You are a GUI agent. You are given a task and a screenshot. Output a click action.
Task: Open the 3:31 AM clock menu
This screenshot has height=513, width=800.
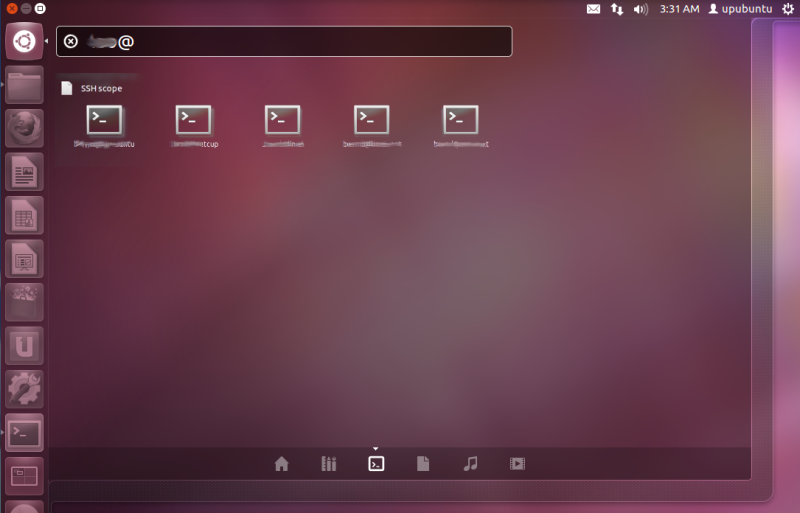pyautogui.click(x=679, y=9)
